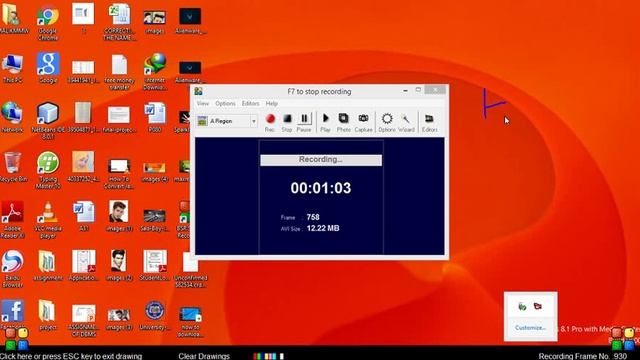Select the how to download video file
This screenshot has height=360, width=640.
pyautogui.click(x=190, y=322)
